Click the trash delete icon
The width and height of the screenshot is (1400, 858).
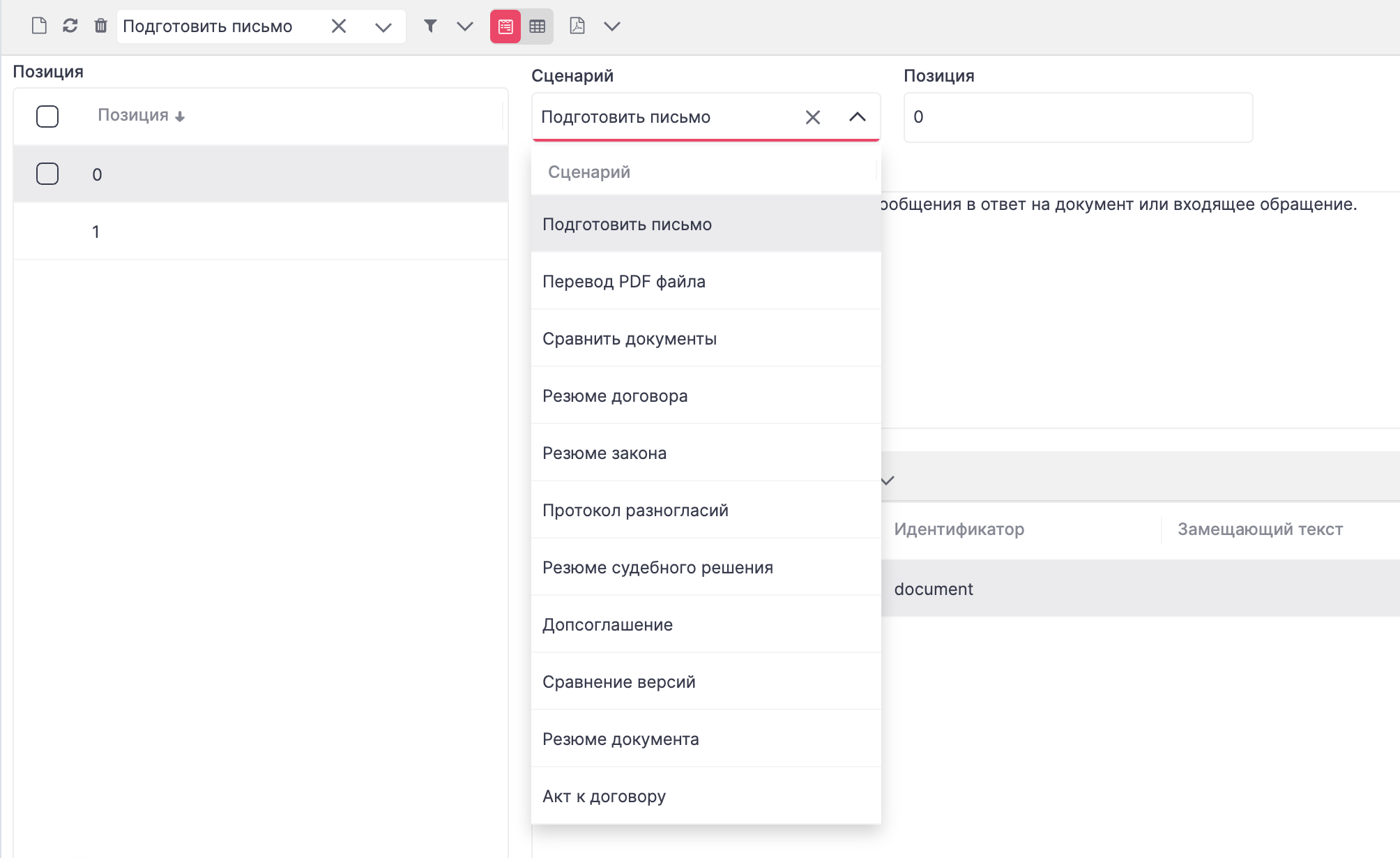point(100,27)
